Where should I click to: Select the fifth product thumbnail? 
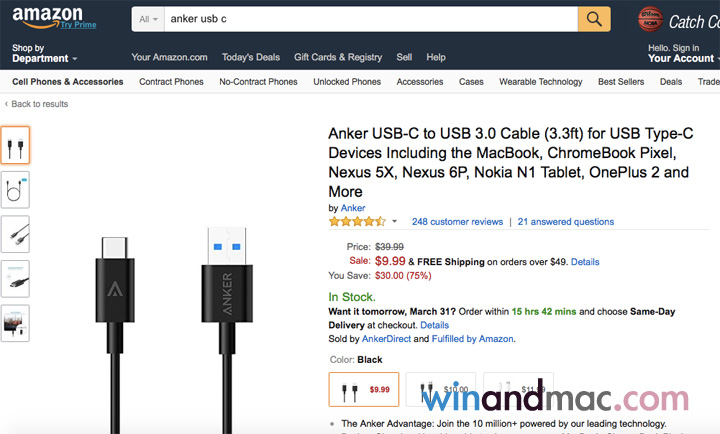click(x=16, y=322)
